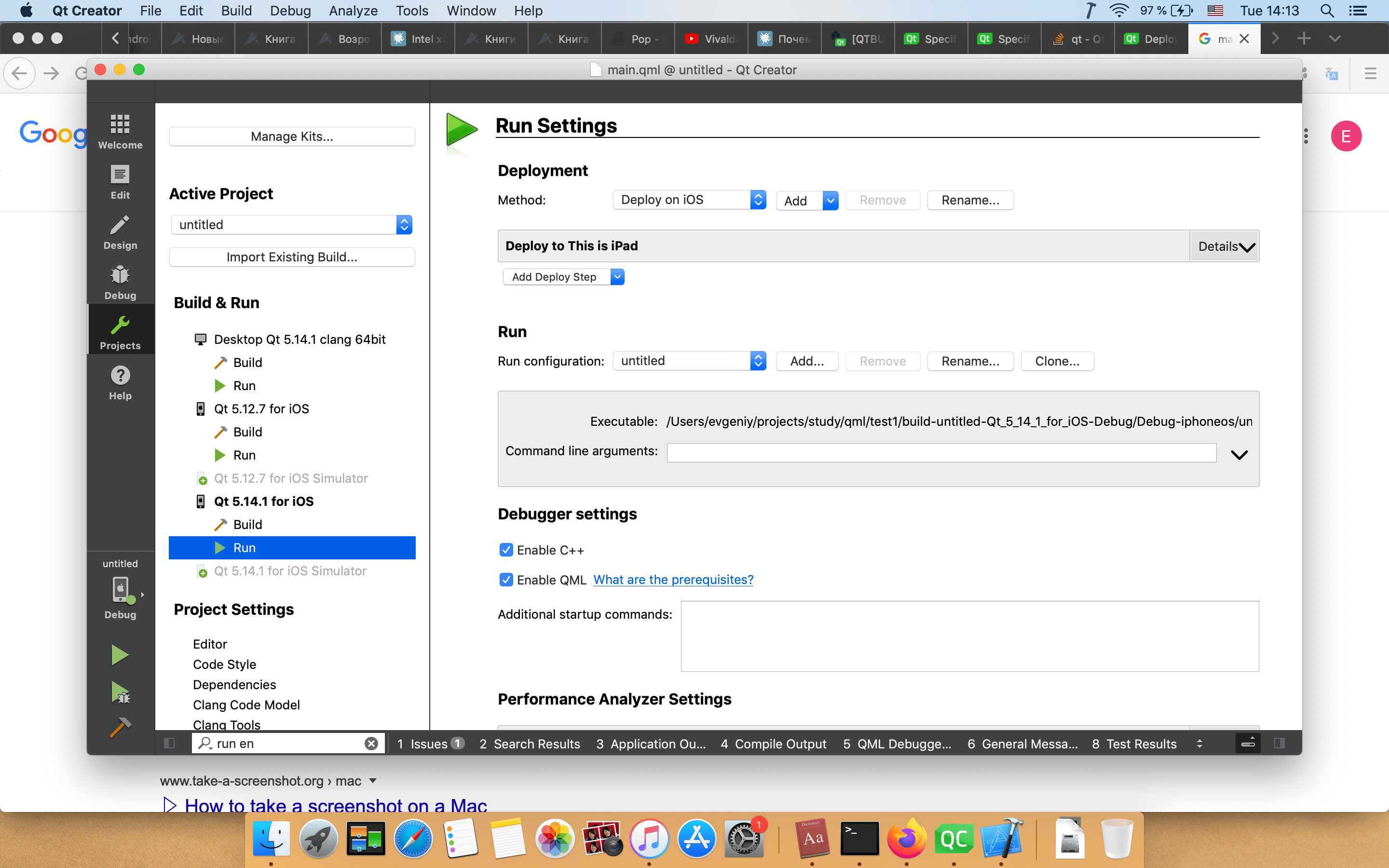The image size is (1389, 868).
Task: Open the Test Results pane
Action: (x=1134, y=744)
